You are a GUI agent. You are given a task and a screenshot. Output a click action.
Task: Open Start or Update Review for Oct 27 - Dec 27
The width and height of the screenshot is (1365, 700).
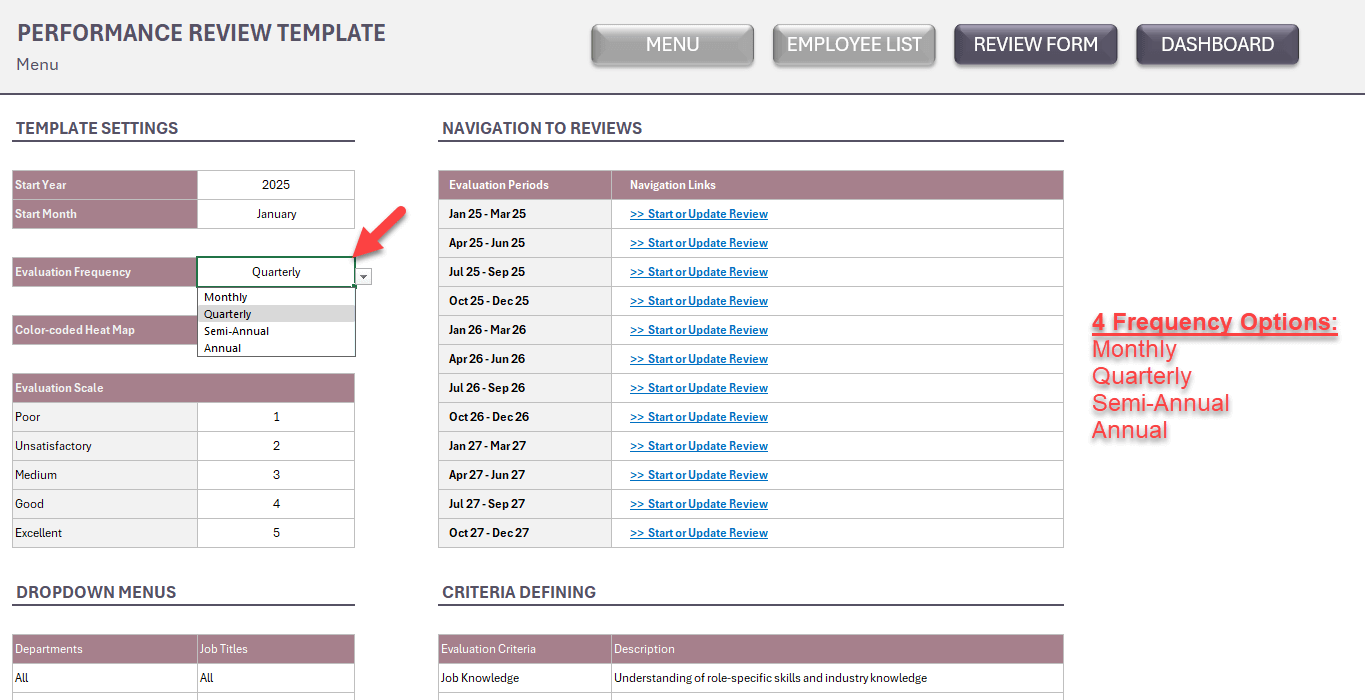(699, 533)
